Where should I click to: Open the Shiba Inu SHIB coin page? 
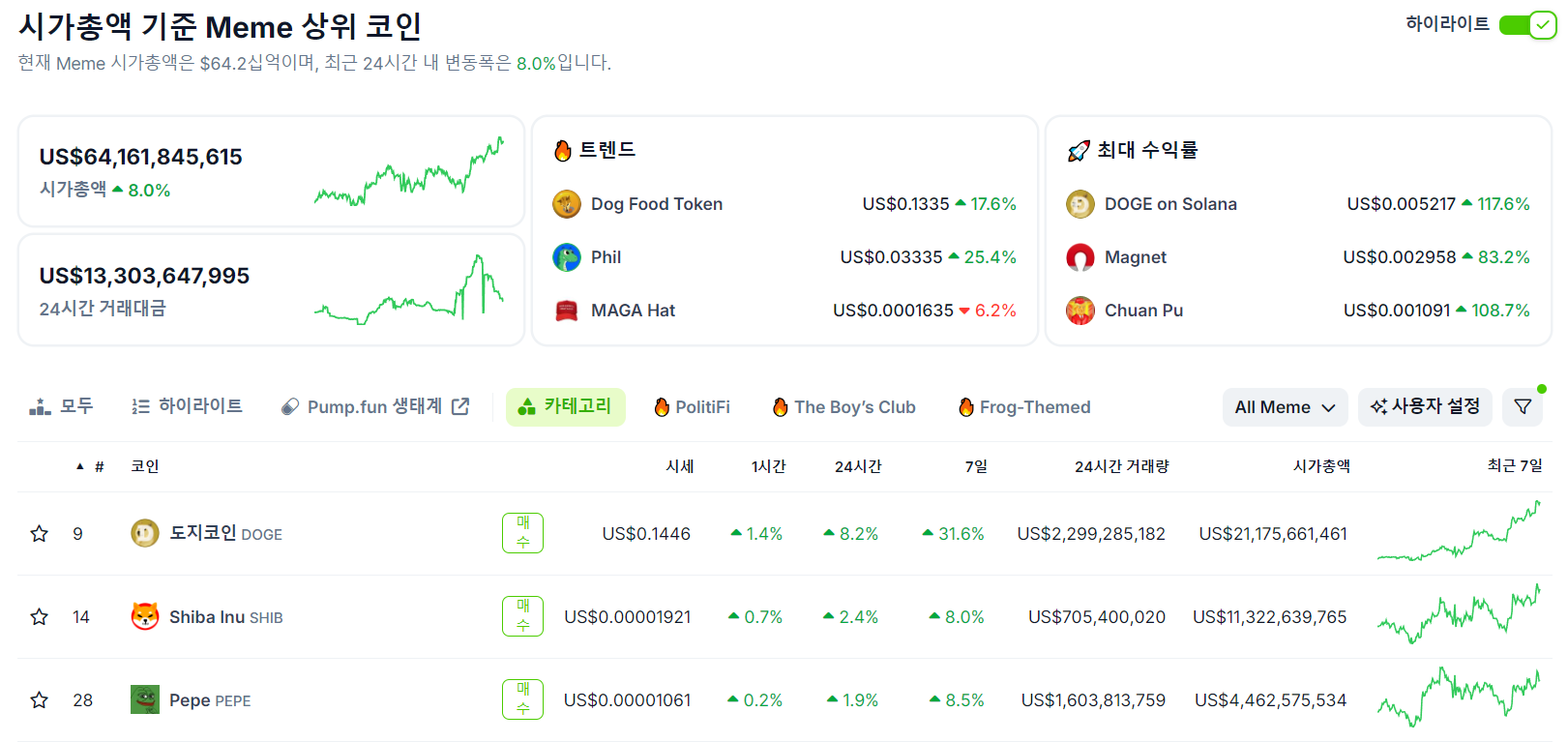pyautogui.click(x=226, y=617)
